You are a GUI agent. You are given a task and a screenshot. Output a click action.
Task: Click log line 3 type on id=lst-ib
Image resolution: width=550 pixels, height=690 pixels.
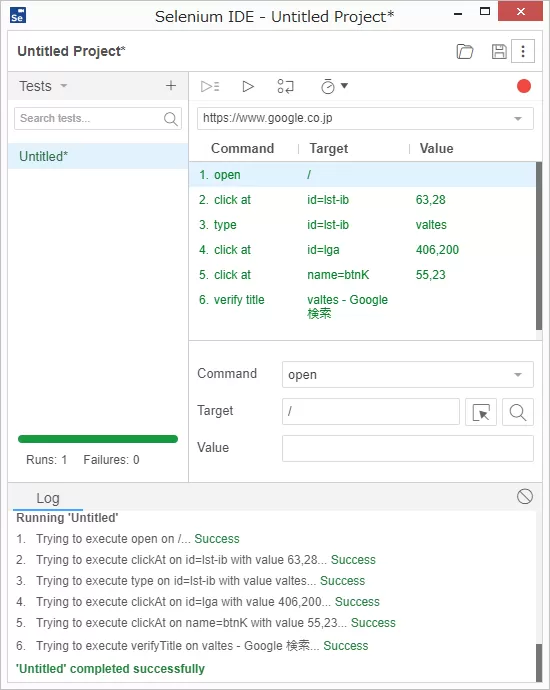tap(190, 581)
